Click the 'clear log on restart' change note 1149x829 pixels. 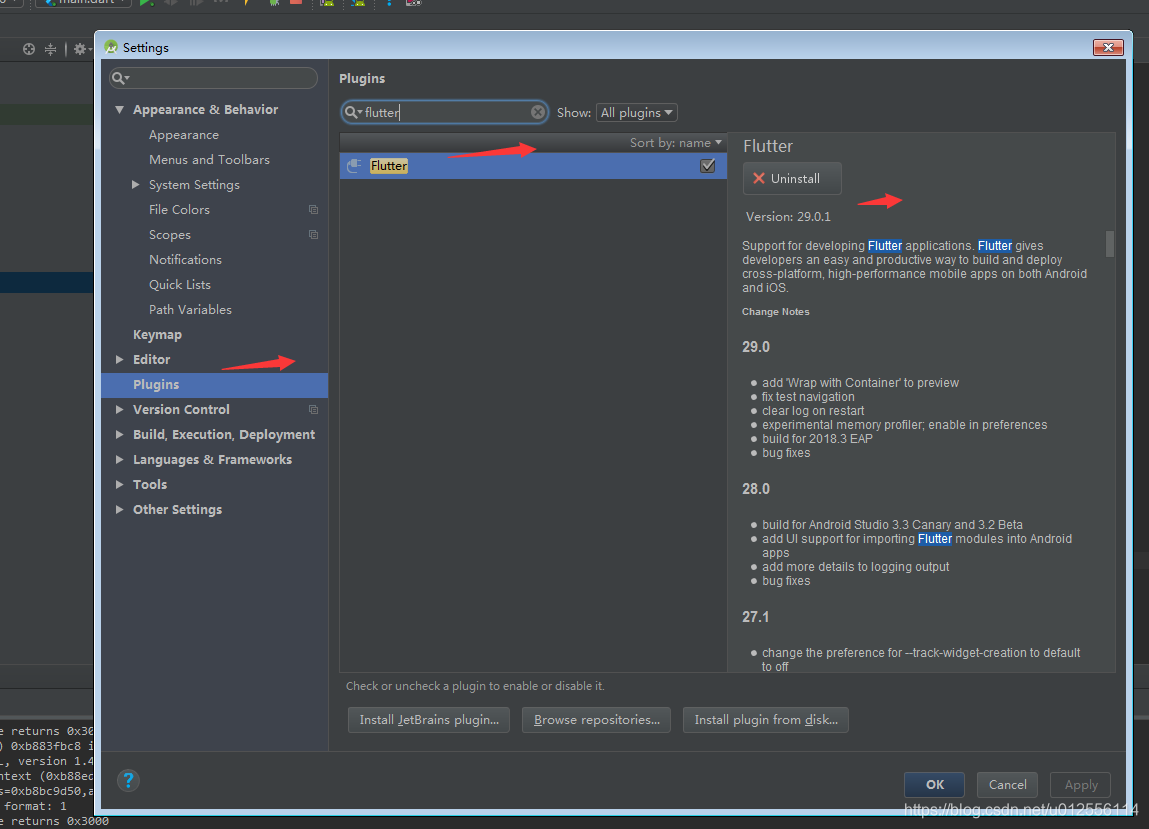[x=813, y=410]
